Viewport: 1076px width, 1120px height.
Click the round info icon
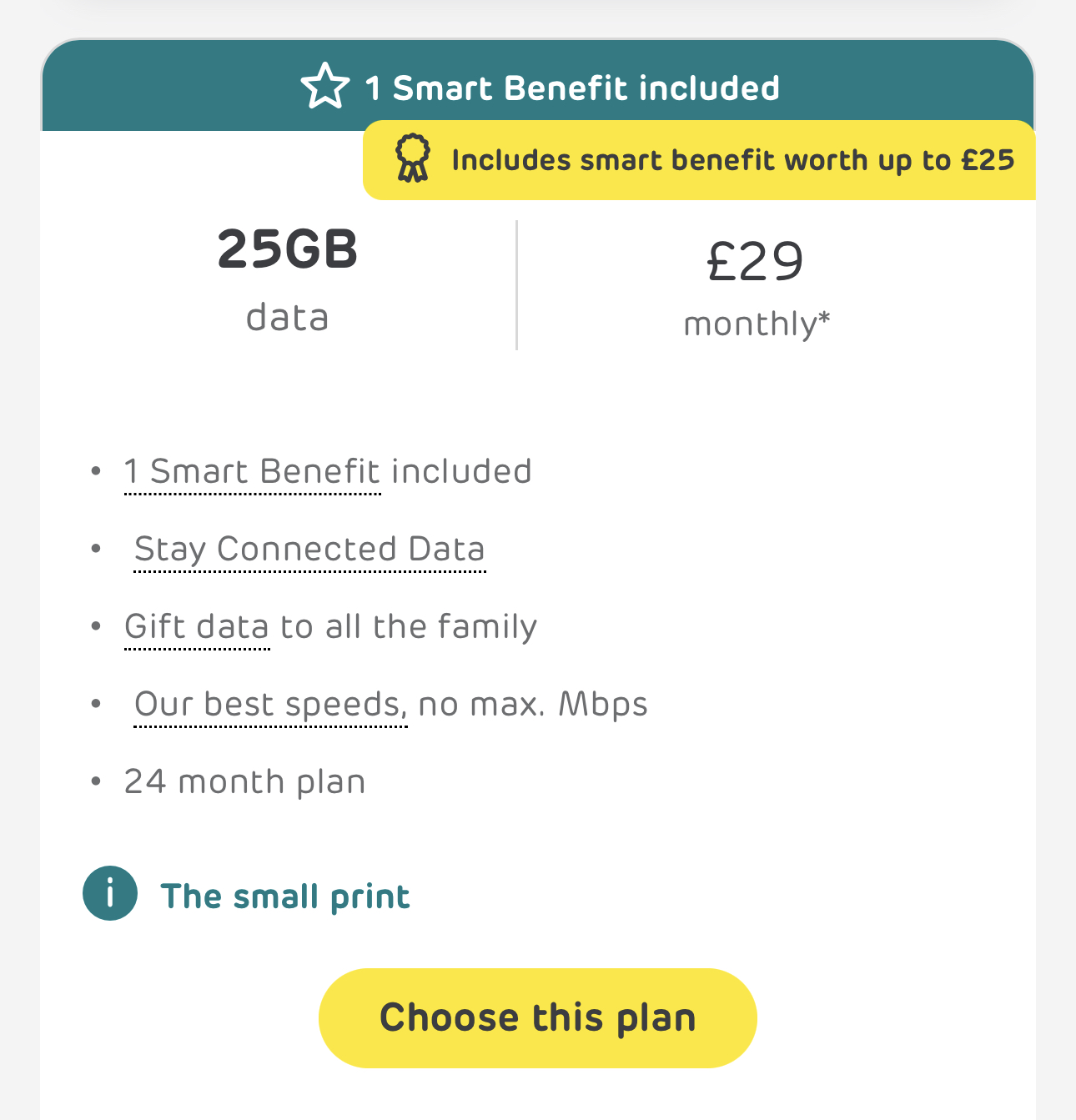pos(110,893)
